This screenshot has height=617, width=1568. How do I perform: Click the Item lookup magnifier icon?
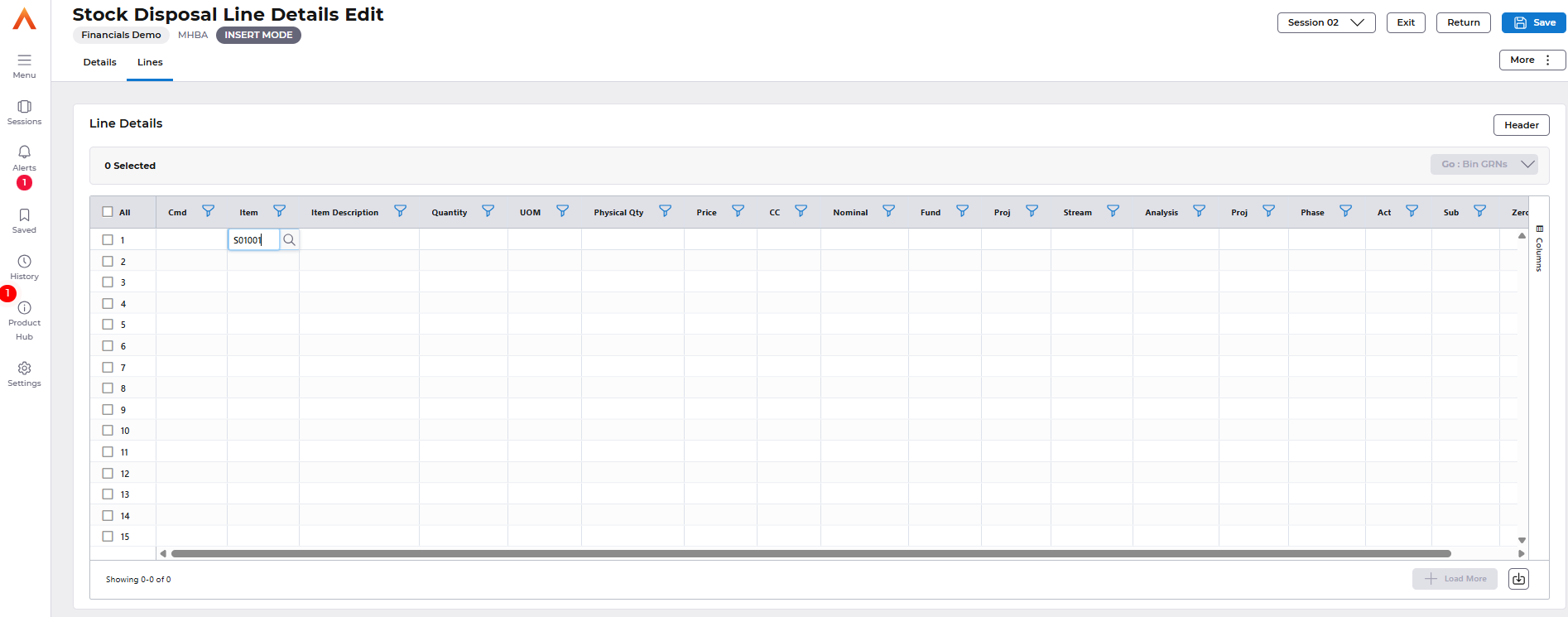tap(289, 240)
